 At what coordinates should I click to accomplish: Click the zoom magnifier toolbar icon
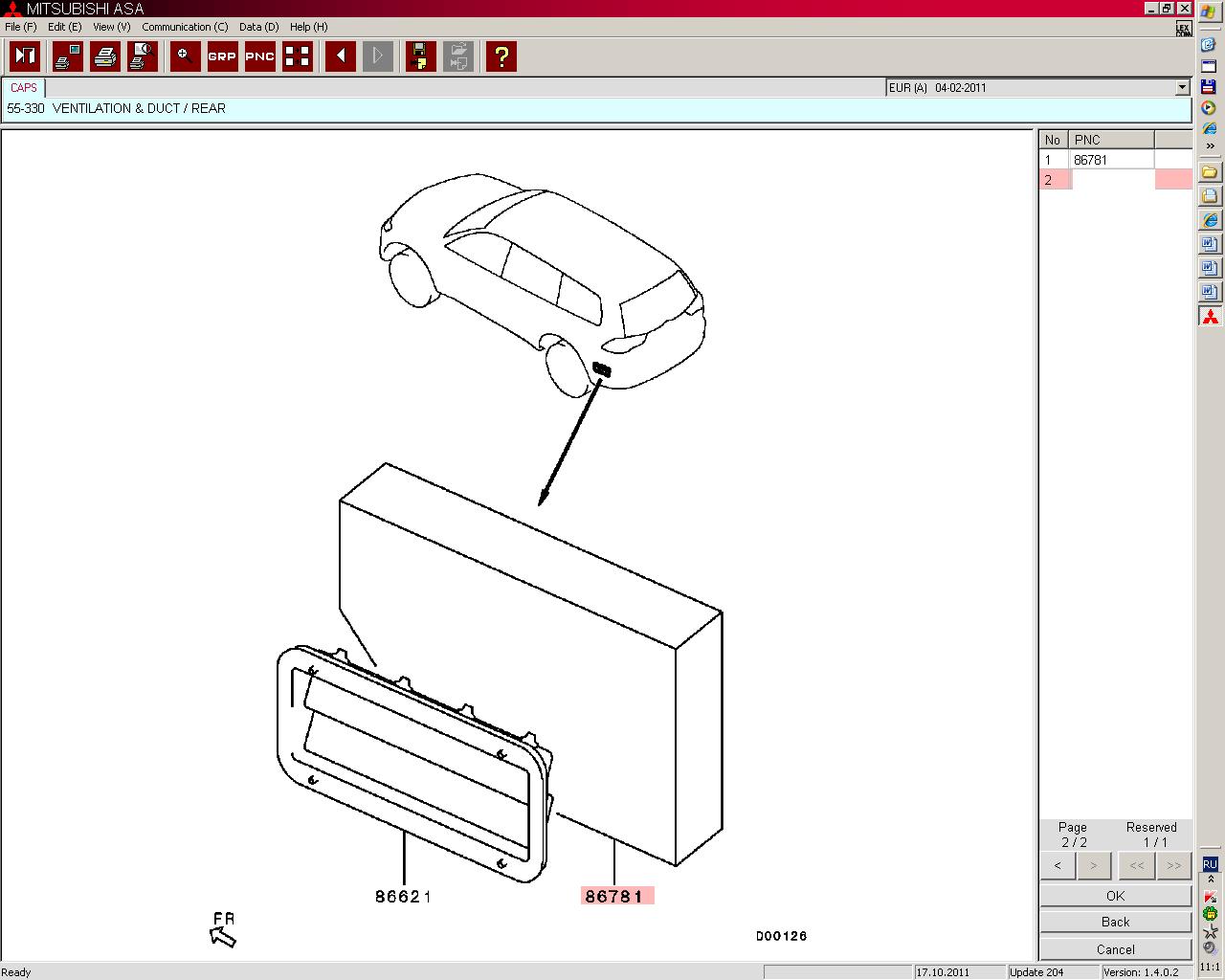(186, 56)
